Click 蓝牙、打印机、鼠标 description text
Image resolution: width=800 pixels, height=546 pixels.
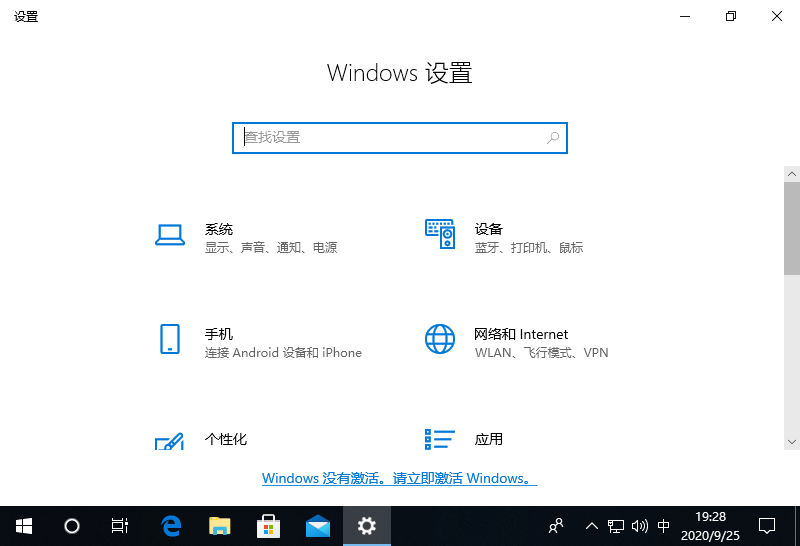pyautogui.click(x=529, y=248)
